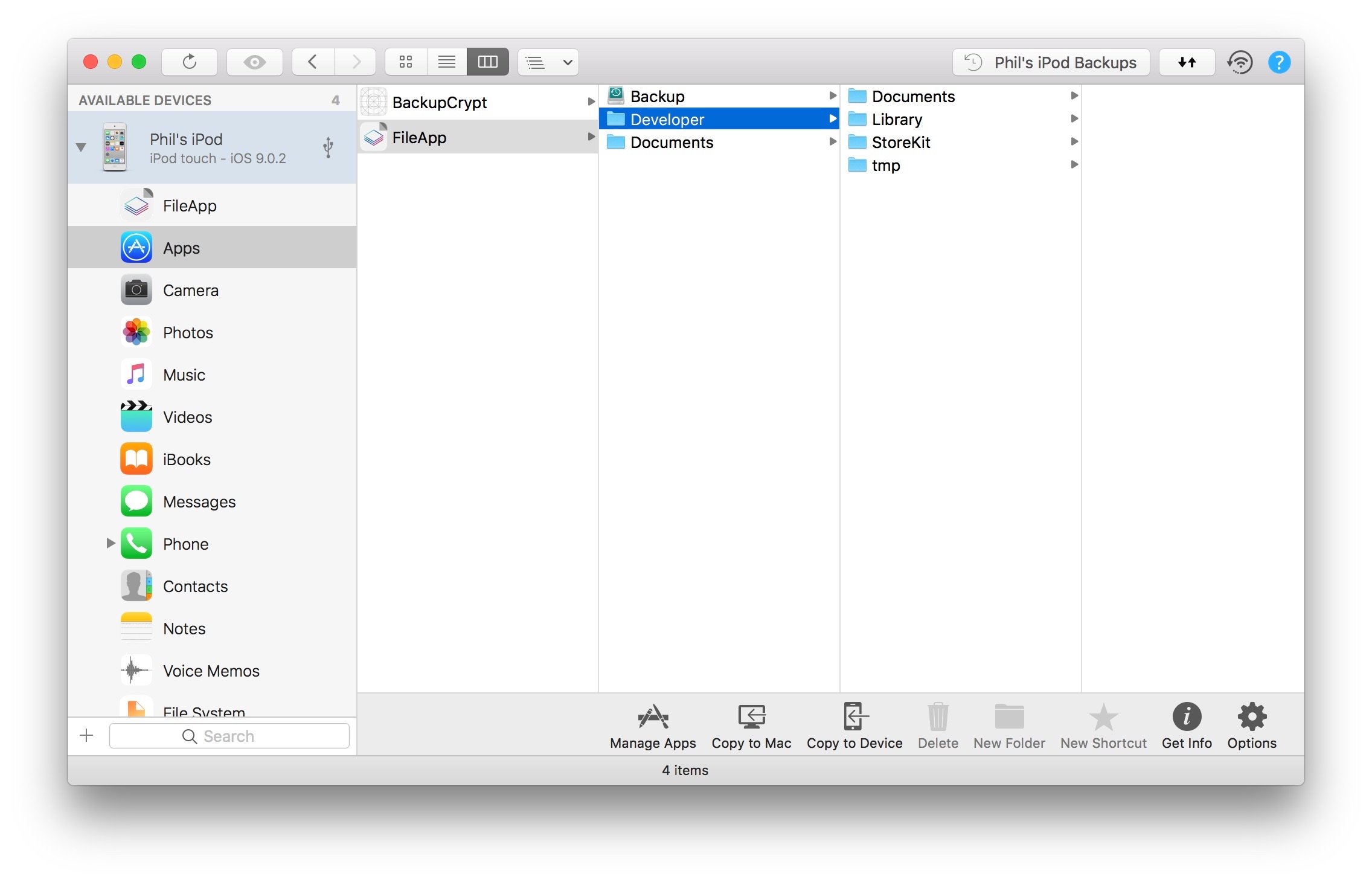Expand BackupCrypt with its arrow
Viewport: 1372px width, 882px height.
[x=591, y=101]
